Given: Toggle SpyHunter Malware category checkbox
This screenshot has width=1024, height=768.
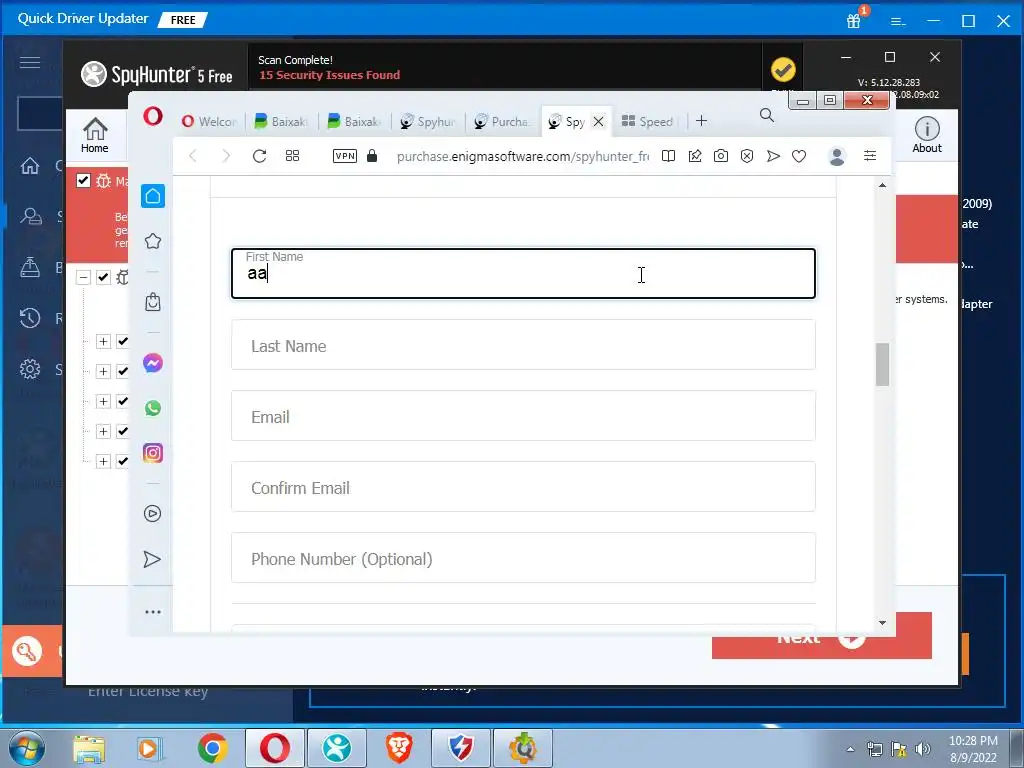Looking at the screenshot, I should pyautogui.click(x=83, y=180).
